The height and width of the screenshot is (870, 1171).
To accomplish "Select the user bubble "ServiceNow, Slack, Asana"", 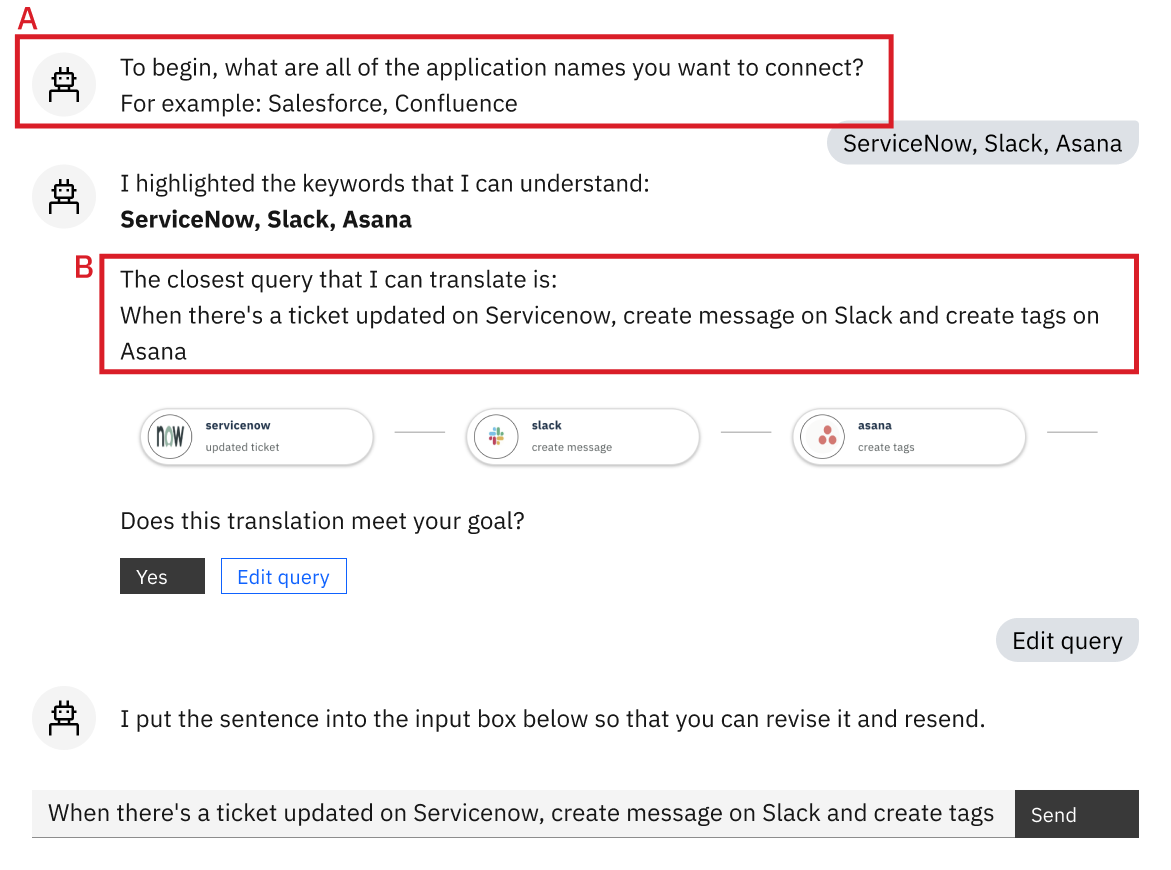I will [981, 143].
